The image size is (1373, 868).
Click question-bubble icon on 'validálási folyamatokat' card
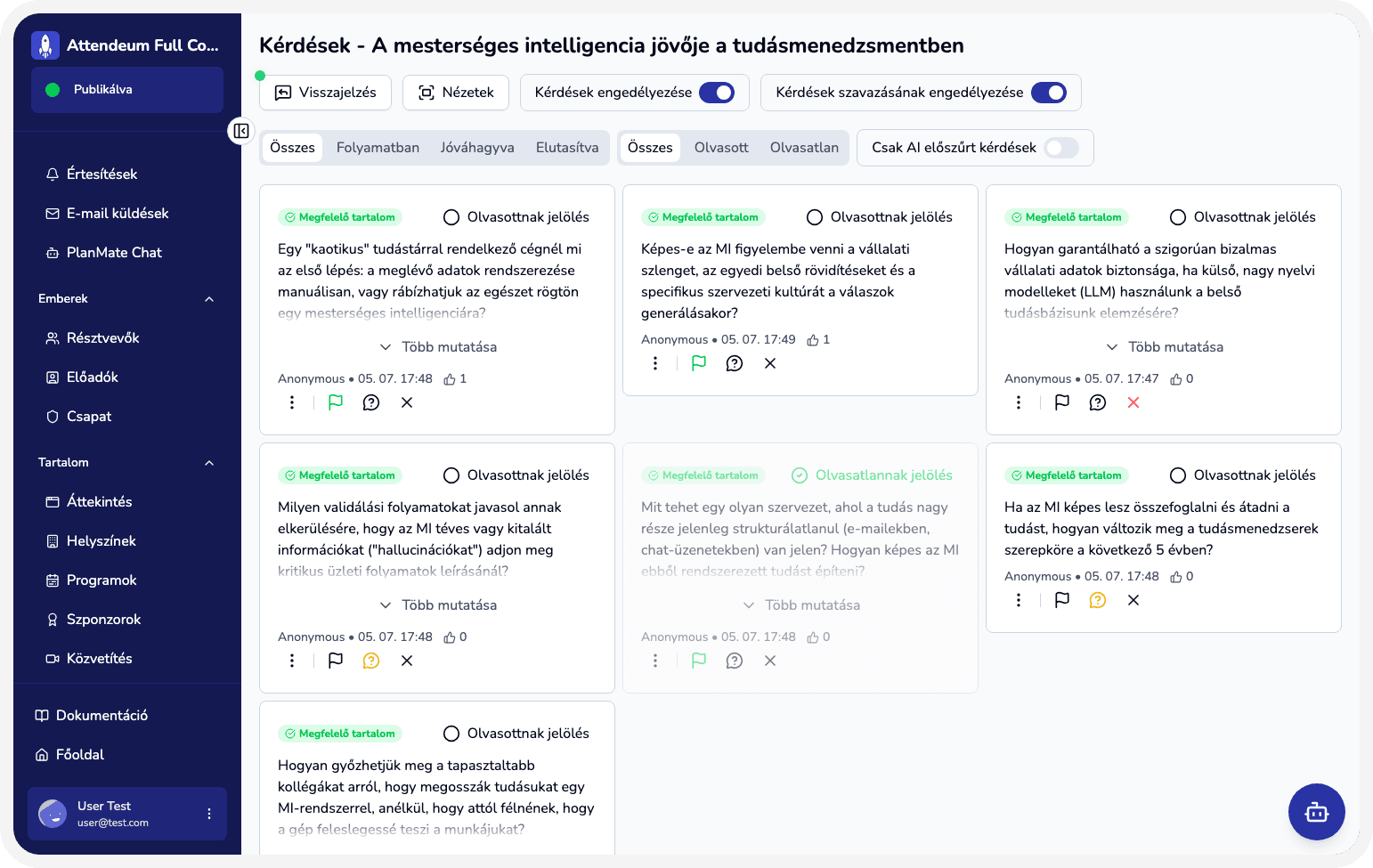371,661
